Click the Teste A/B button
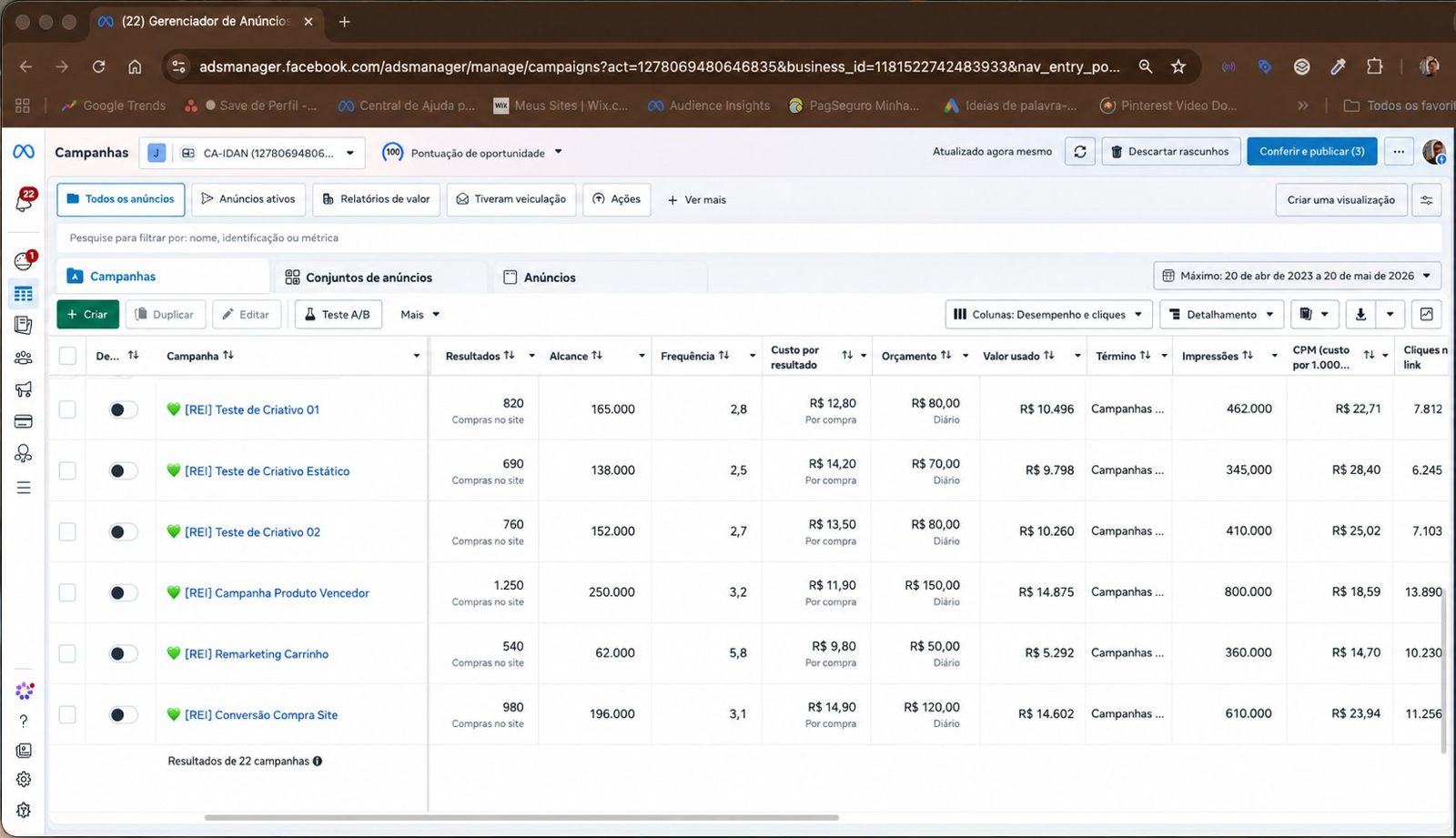 pos(338,315)
